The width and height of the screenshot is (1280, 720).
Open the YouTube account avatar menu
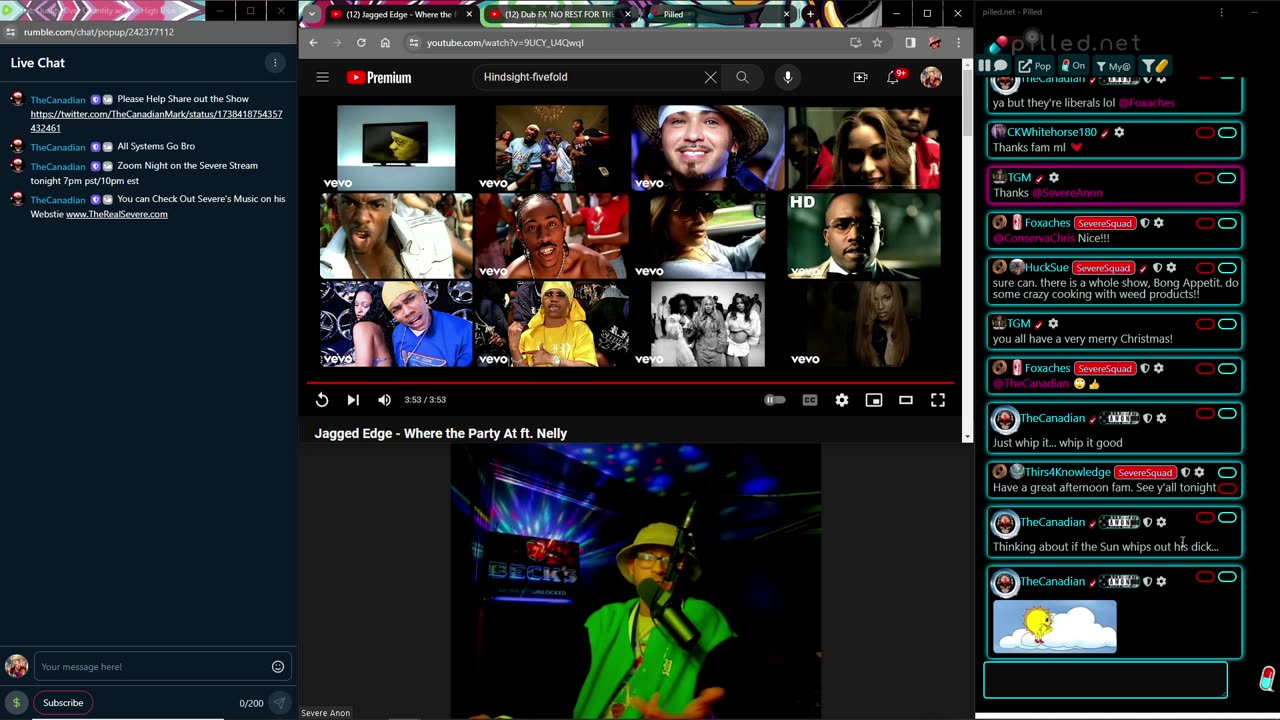tap(931, 77)
